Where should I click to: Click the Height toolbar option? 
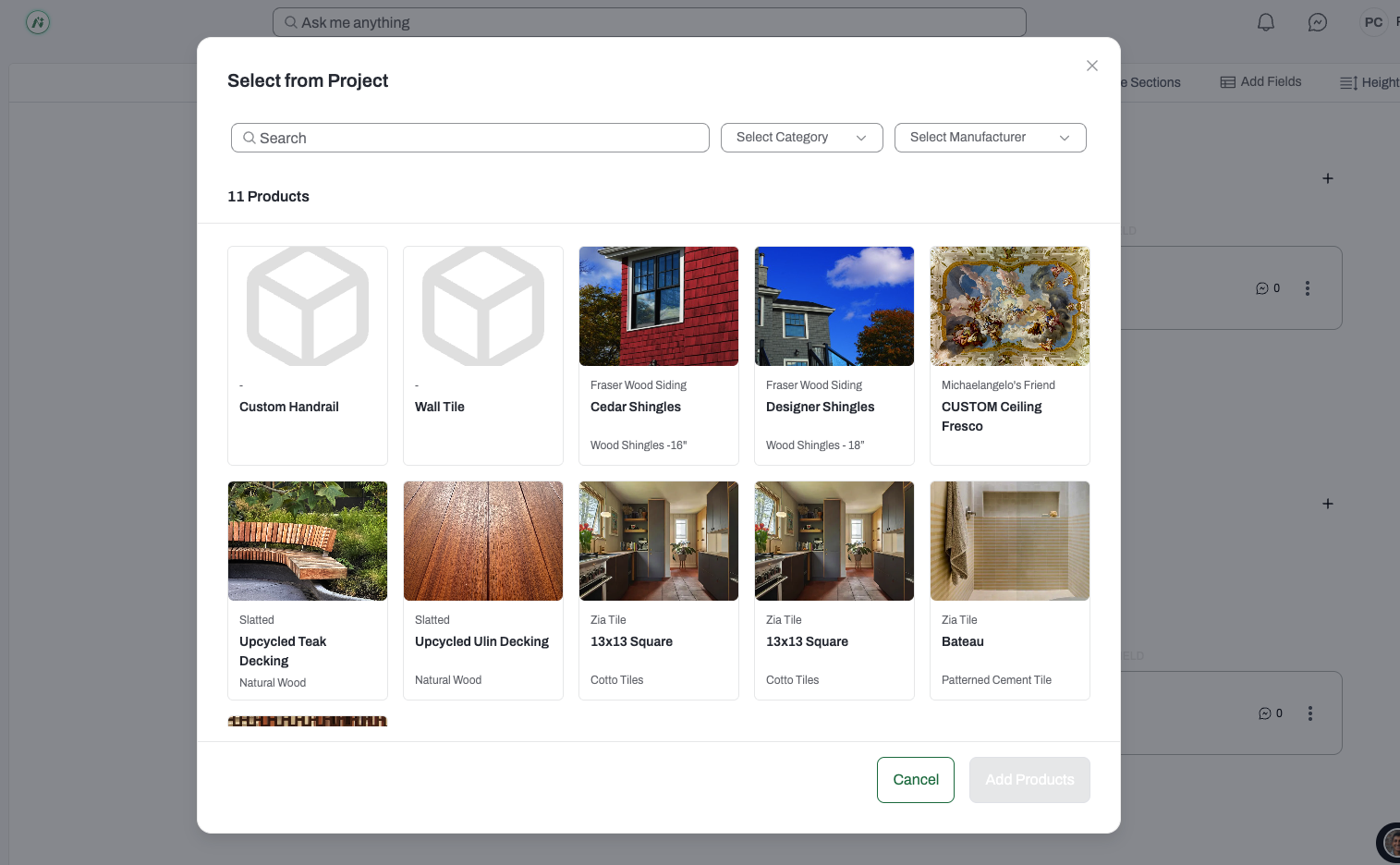pyautogui.click(x=1370, y=82)
